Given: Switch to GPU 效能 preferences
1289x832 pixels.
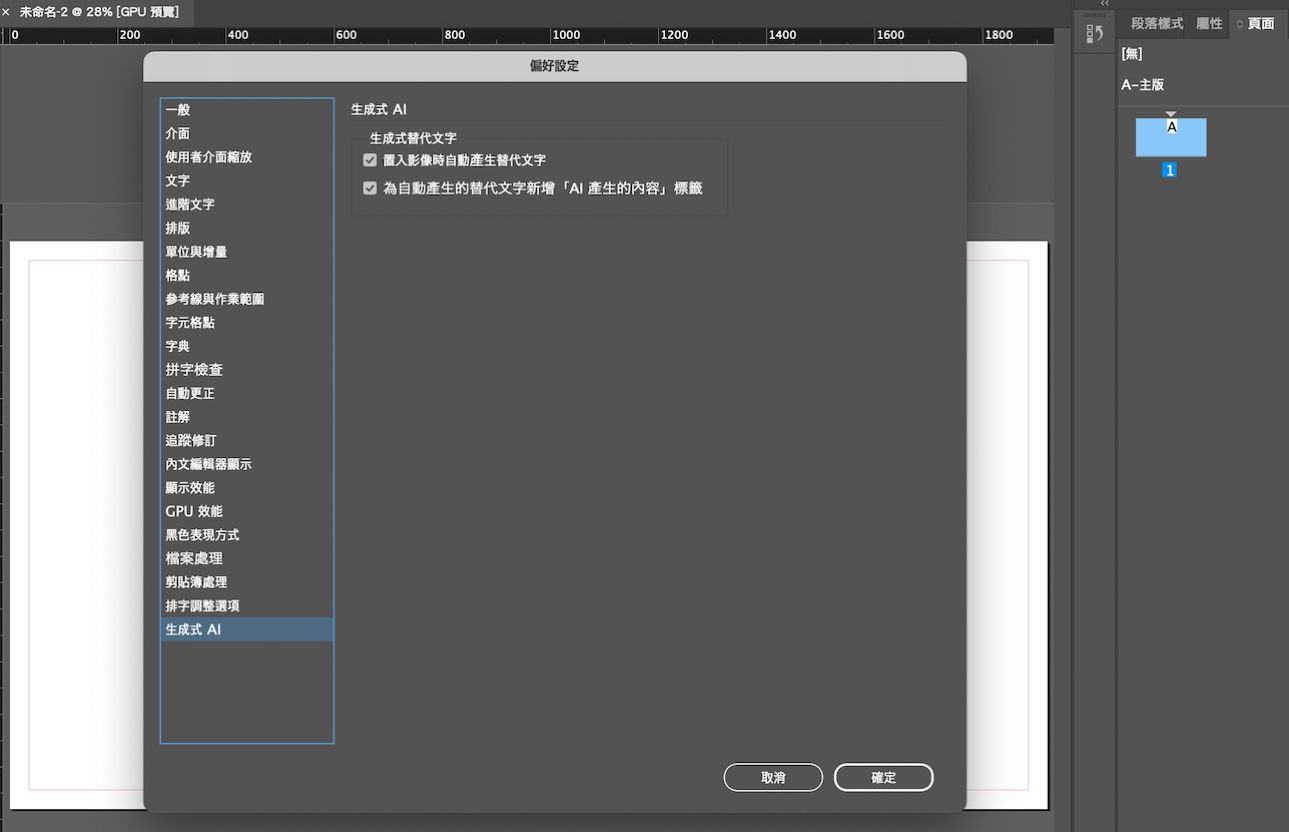Looking at the screenshot, I should coord(194,511).
